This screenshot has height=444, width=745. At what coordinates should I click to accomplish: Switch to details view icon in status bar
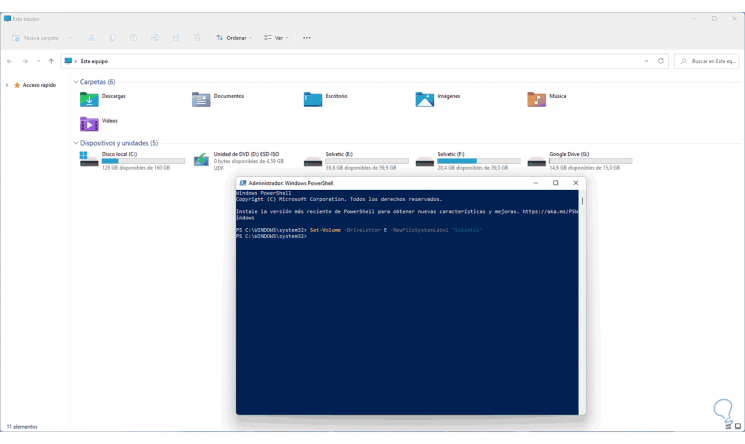[x=728, y=426]
